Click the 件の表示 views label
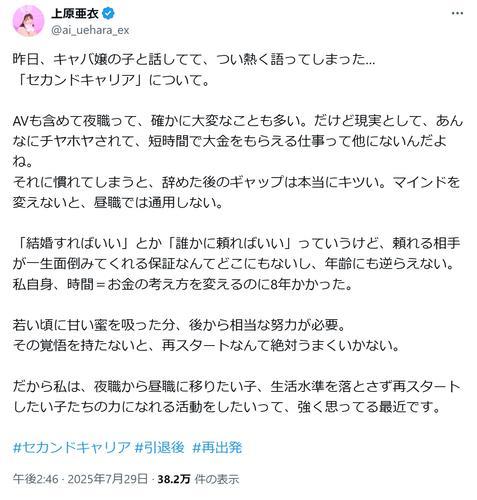The height and width of the screenshot is (500, 477). [x=217, y=479]
